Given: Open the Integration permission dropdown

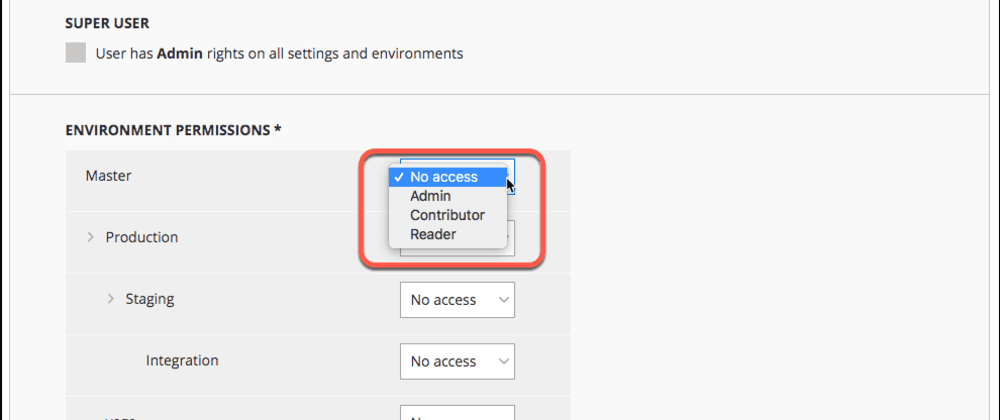Looking at the screenshot, I should point(457,361).
